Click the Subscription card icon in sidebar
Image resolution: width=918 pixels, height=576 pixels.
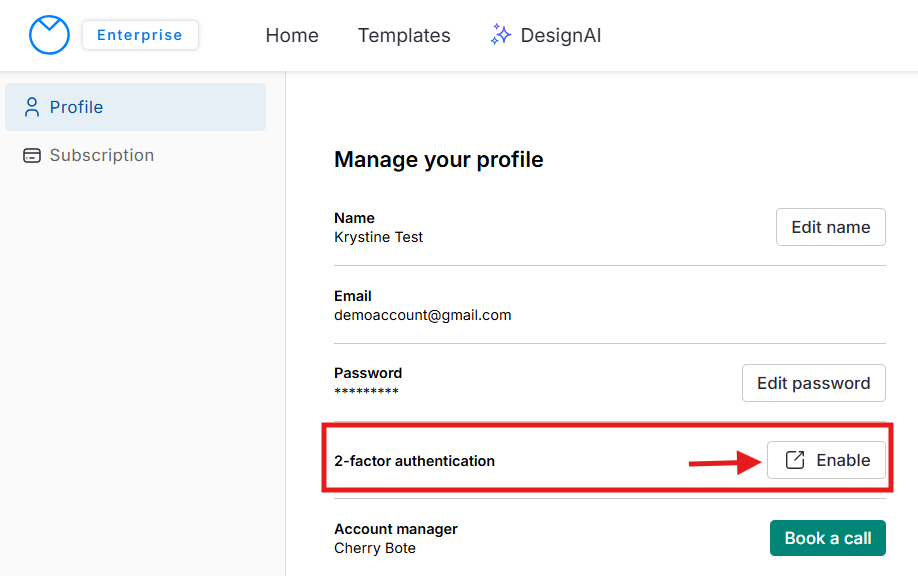(x=32, y=156)
